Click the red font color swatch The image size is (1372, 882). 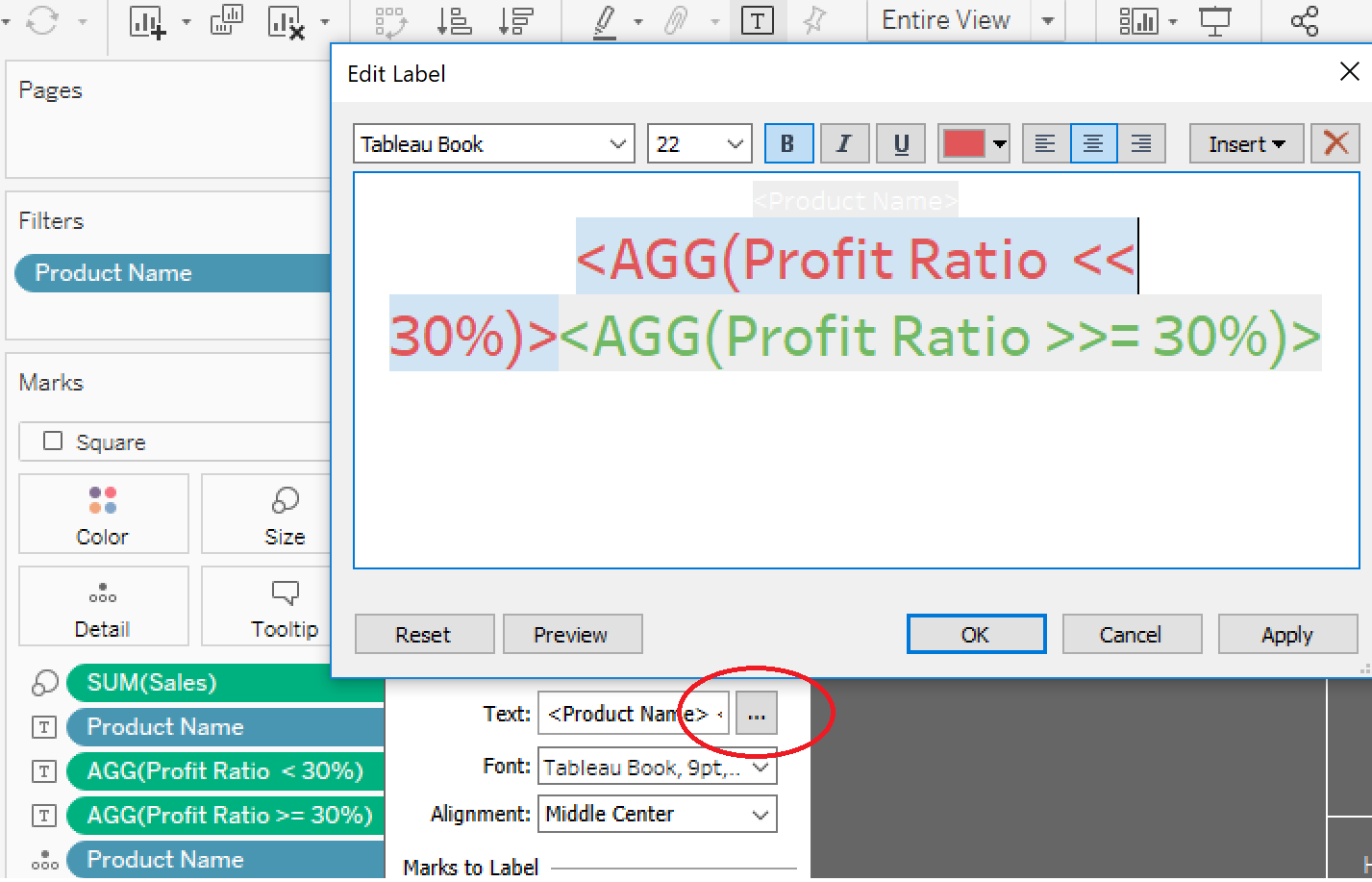(964, 143)
